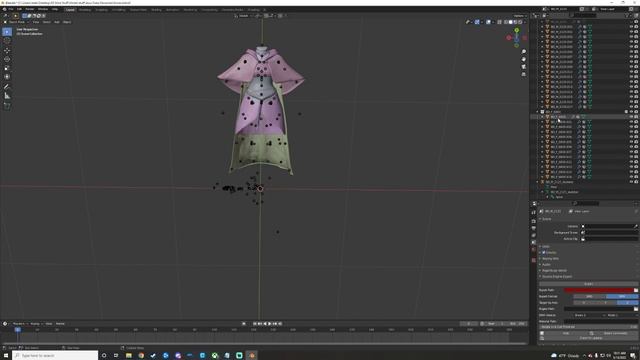Play the timeline animation
Screen dimensions: 640x360
(270, 324)
